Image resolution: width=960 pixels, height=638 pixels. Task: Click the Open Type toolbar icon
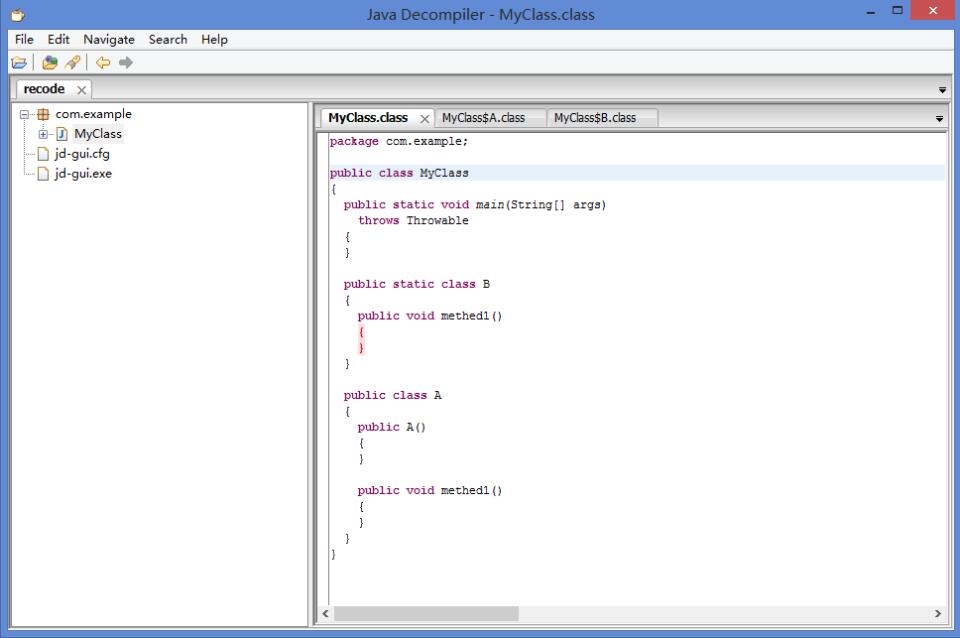(x=49, y=63)
